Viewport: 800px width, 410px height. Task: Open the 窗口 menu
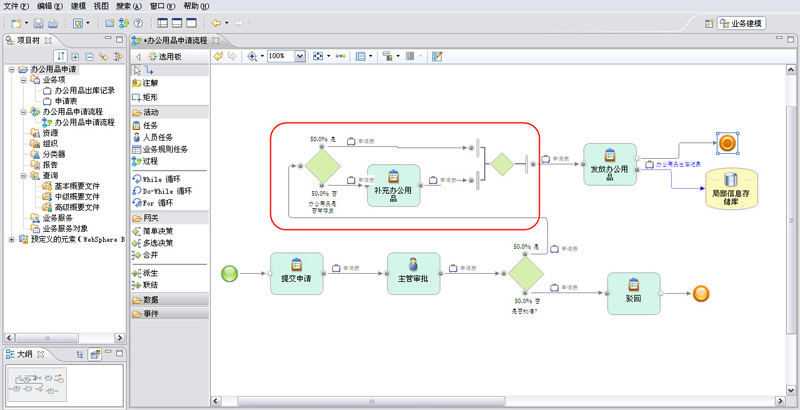[x=164, y=6]
